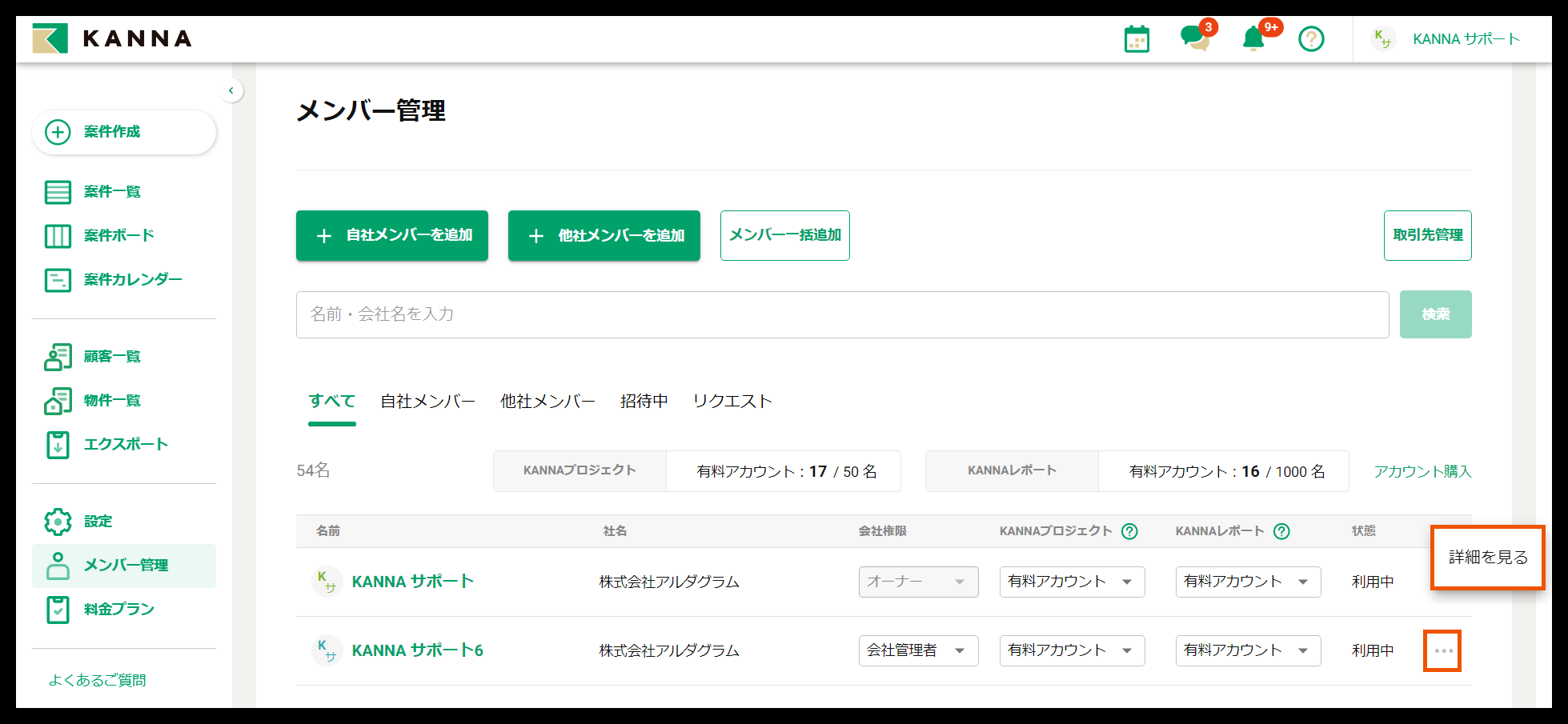Open the 会社管理者 permission dropdown
The width and height of the screenshot is (1568, 724).
(x=917, y=650)
